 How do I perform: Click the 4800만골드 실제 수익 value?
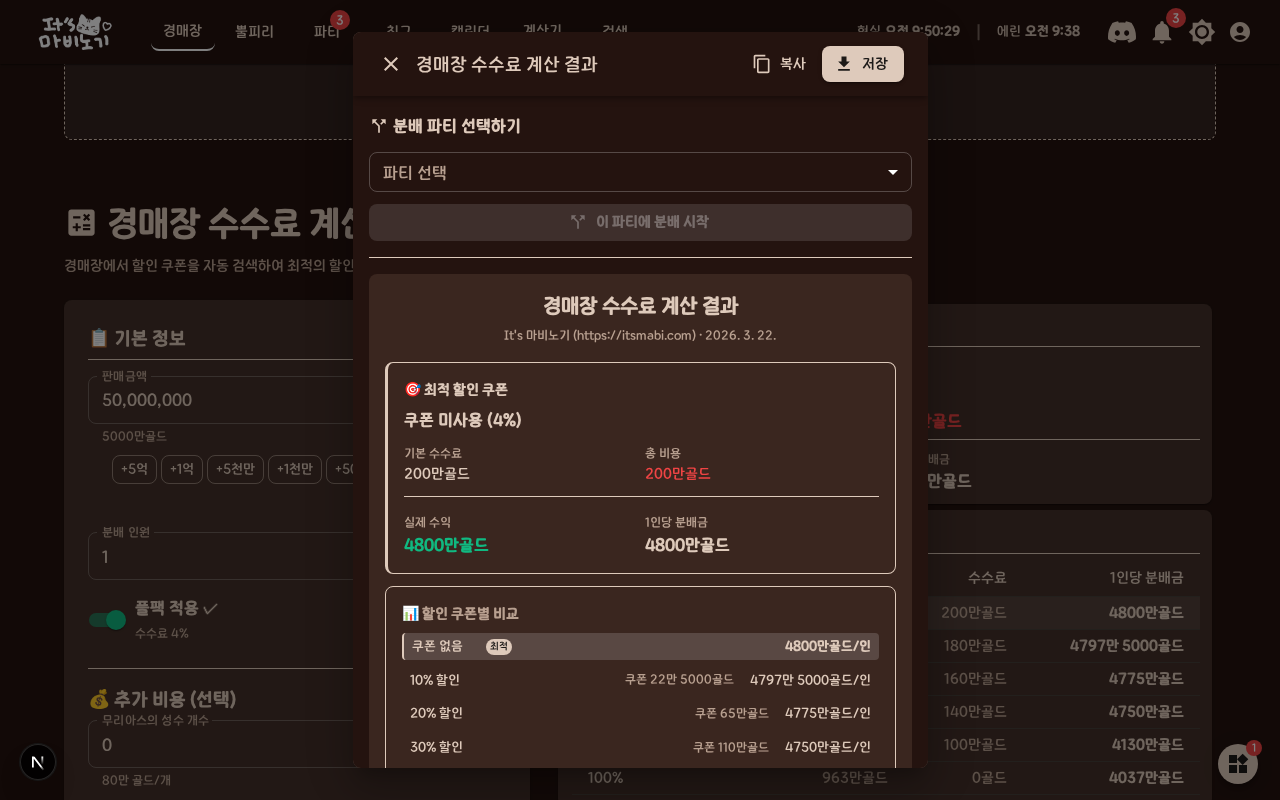pyautogui.click(x=446, y=545)
